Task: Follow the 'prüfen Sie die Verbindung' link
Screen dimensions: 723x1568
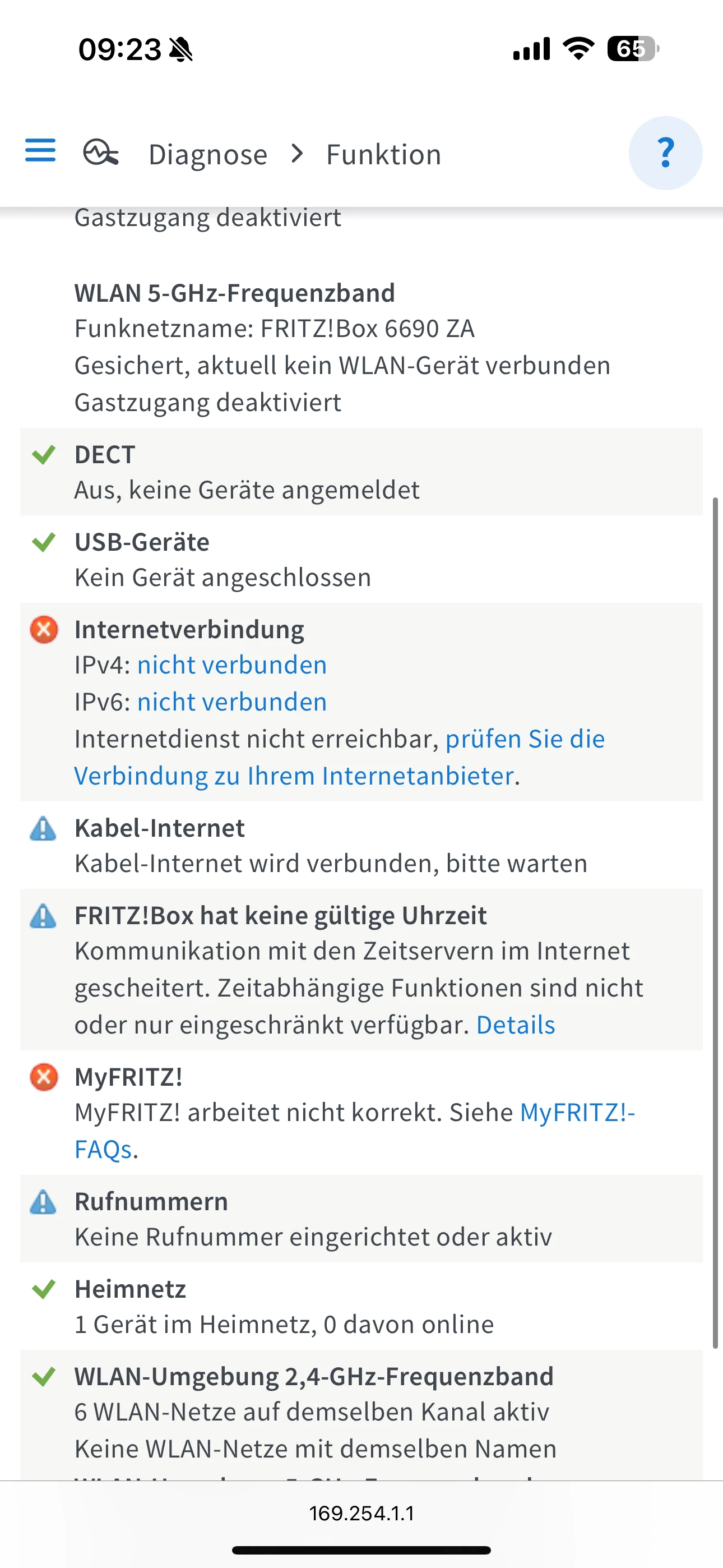Action: 525,740
